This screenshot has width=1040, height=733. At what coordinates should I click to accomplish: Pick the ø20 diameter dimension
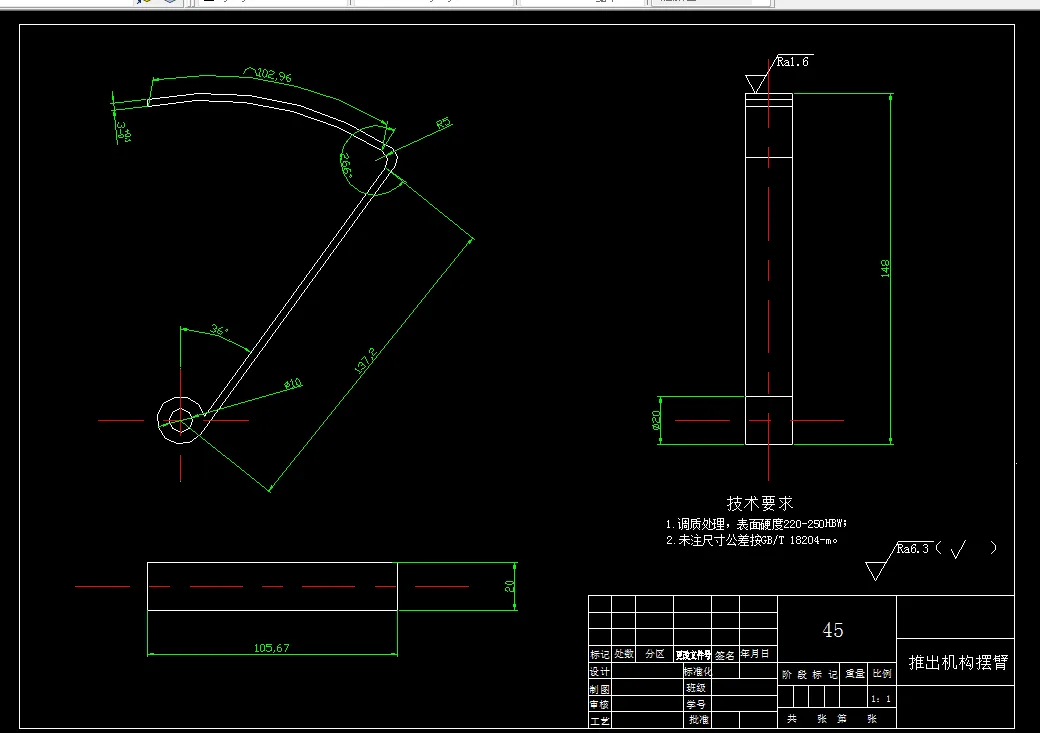[656, 420]
